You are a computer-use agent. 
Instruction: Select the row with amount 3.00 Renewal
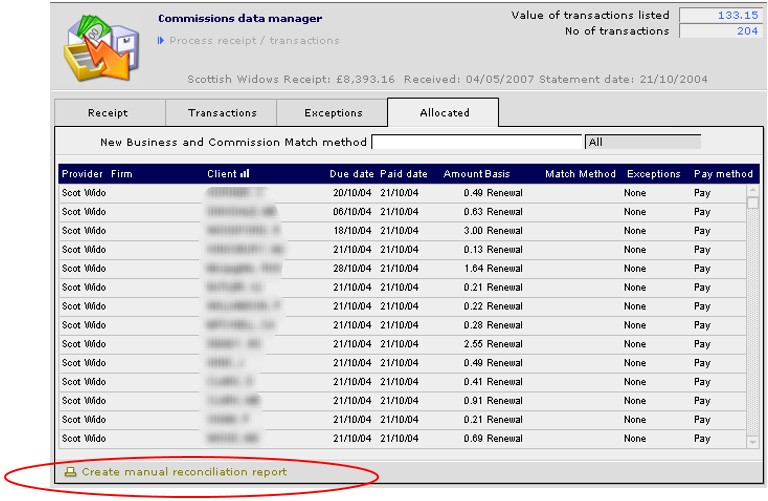pos(400,231)
